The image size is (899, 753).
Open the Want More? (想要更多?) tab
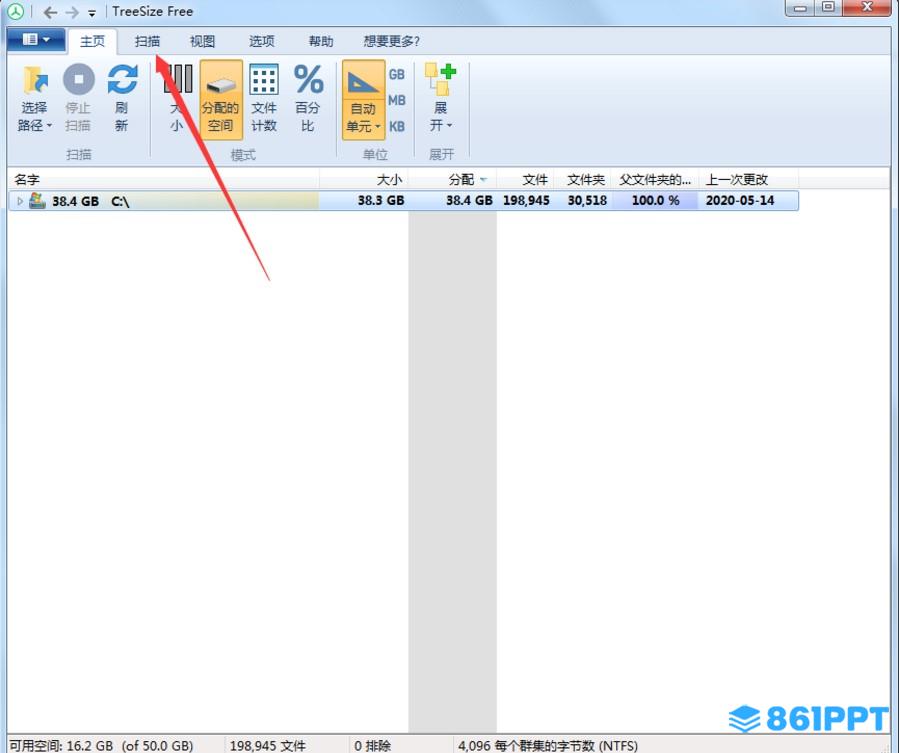point(392,41)
